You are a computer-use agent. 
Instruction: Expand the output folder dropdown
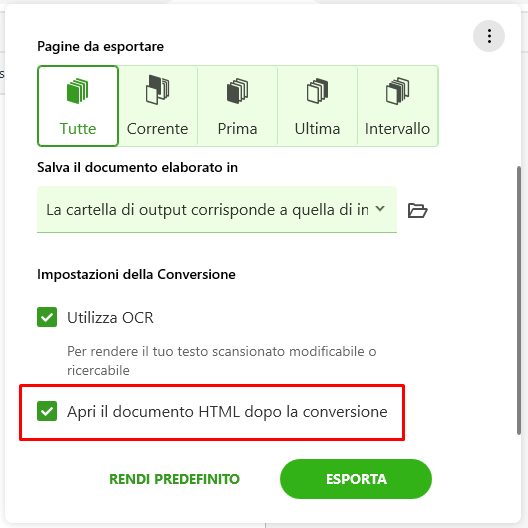tap(217, 209)
